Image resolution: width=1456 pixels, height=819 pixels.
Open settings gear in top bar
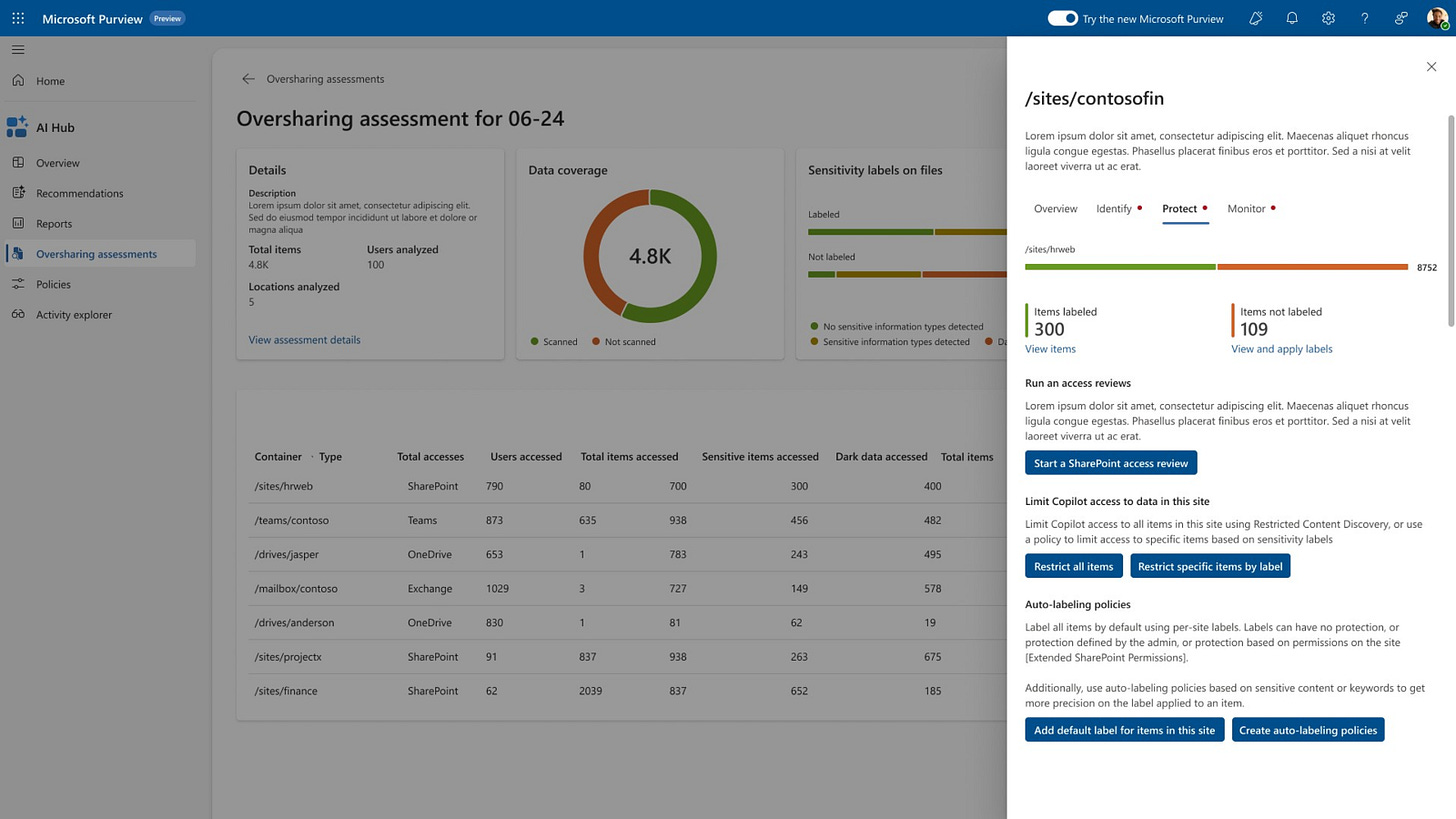click(1328, 18)
